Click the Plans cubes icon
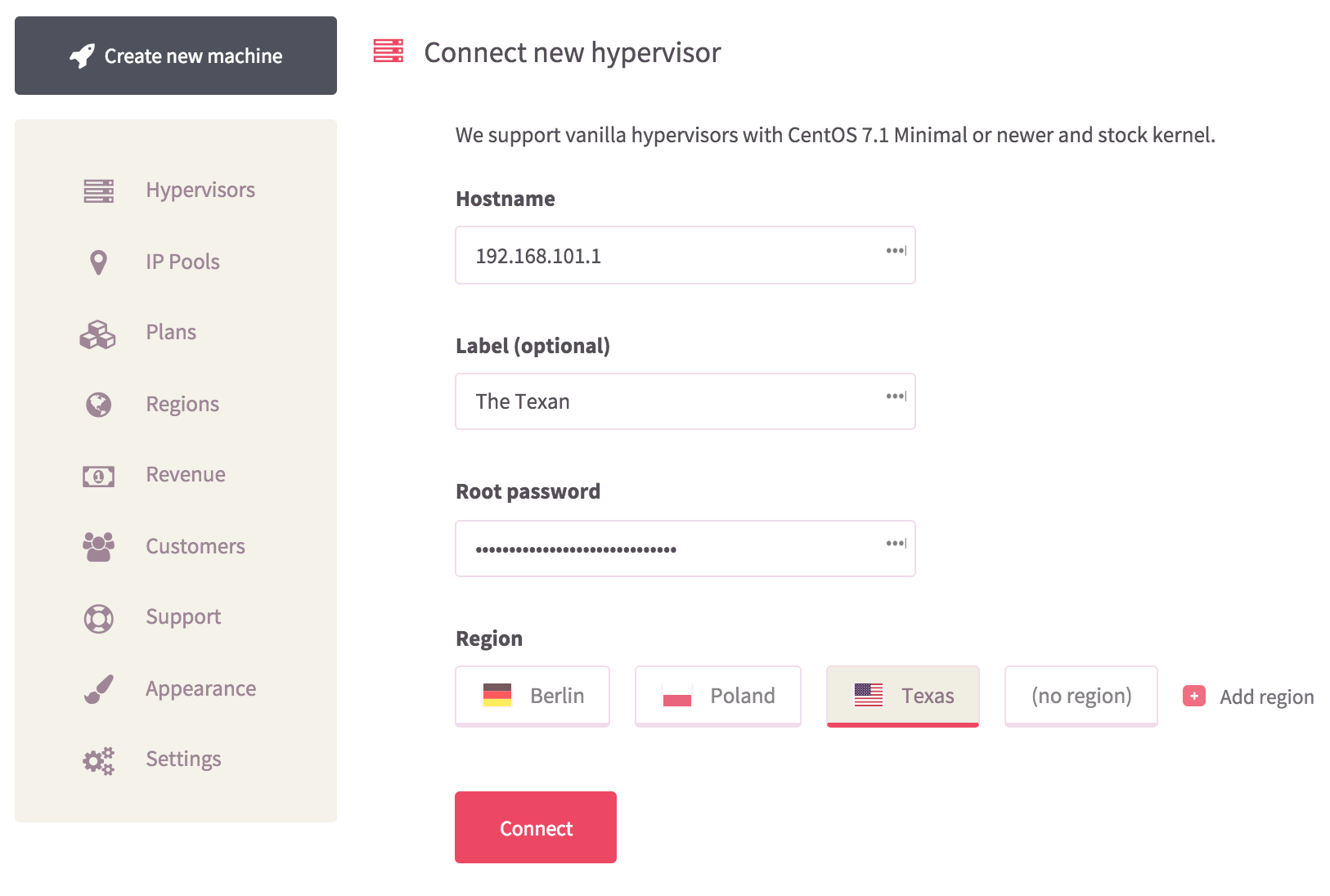 point(97,334)
